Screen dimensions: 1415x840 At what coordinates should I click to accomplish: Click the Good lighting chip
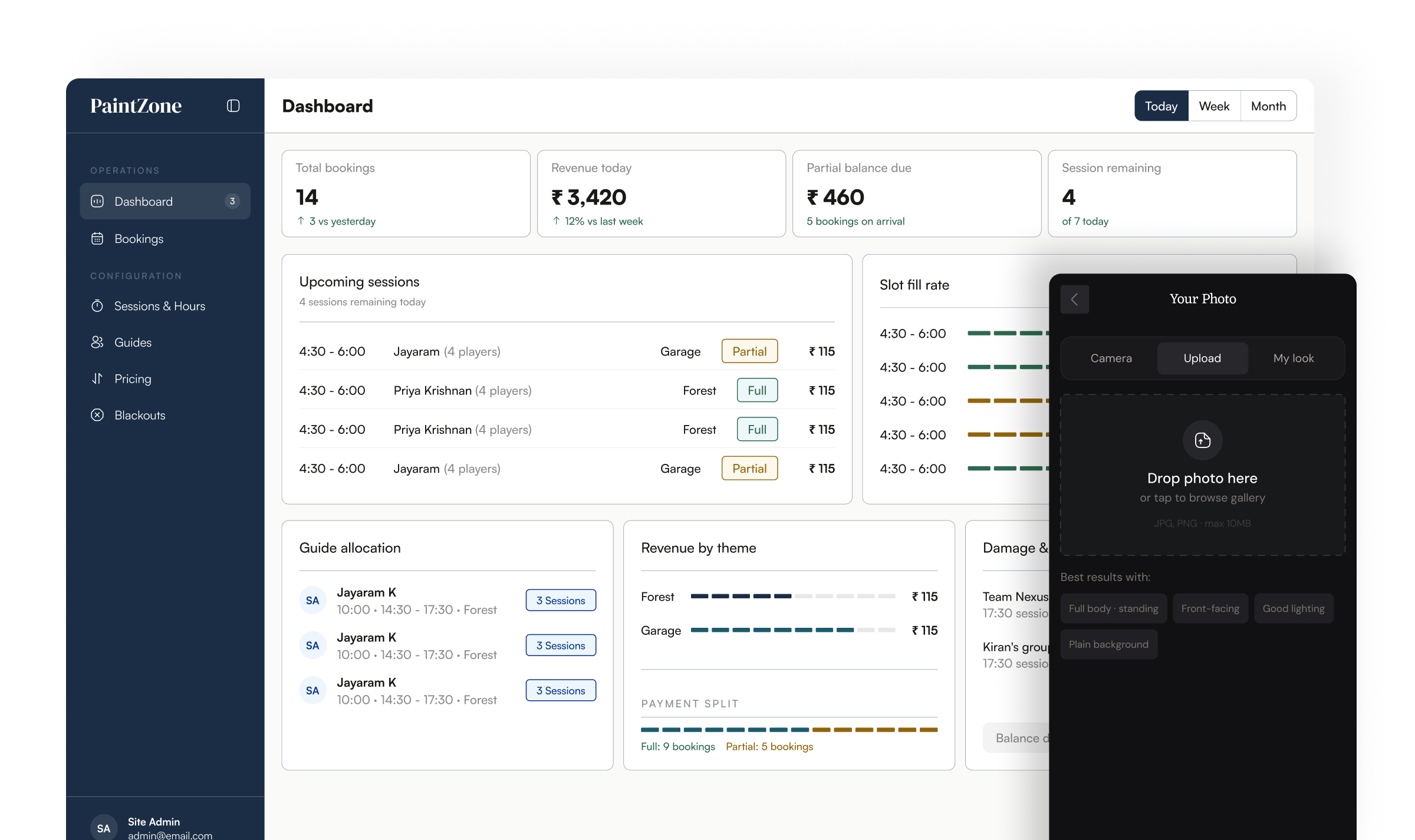[x=1294, y=608]
